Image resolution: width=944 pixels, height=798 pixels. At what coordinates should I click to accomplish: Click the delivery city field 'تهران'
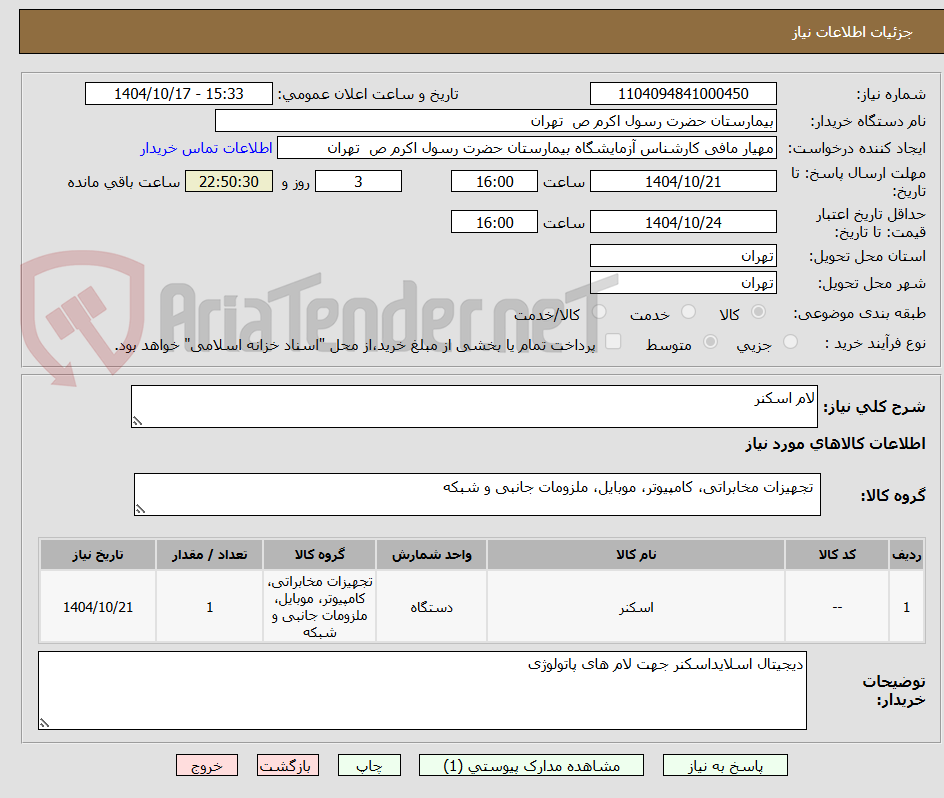(x=683, y=283)
